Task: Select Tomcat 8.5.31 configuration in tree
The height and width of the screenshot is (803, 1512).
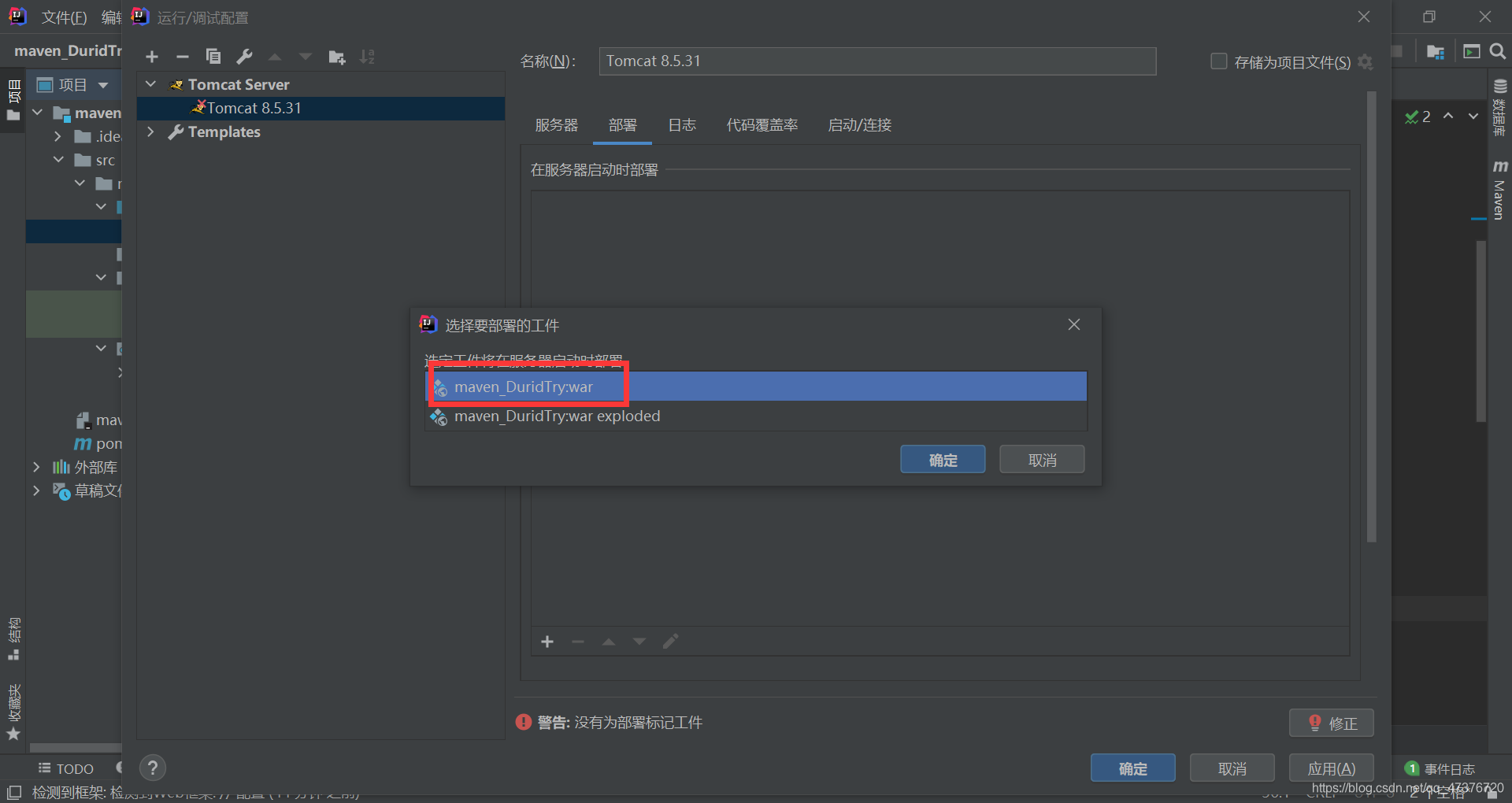Action: [x=321, y=108]
